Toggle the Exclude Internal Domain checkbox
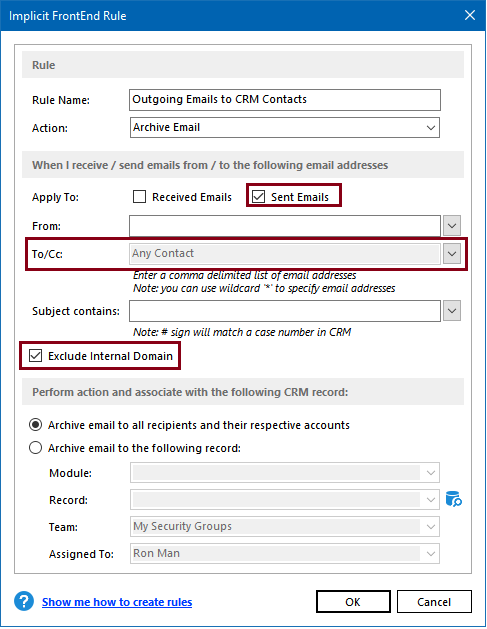The height and width of the screenshot is (629, 487). pos(35,355)
